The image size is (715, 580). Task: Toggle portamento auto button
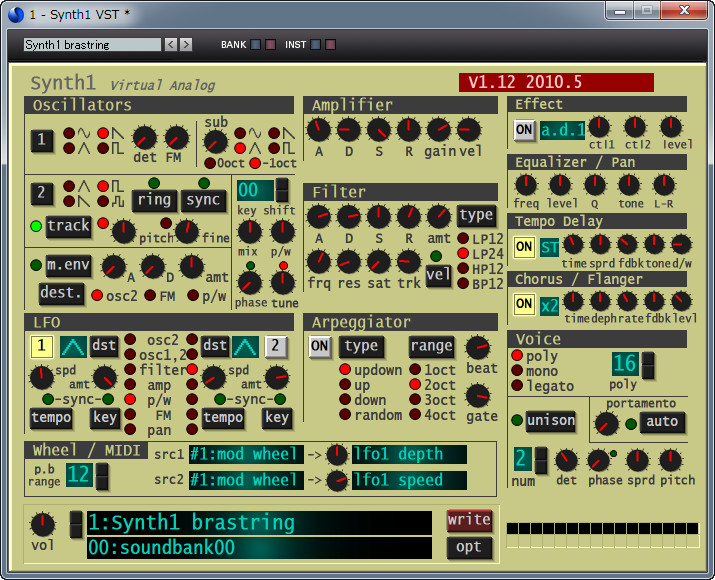tap(662, 422)
